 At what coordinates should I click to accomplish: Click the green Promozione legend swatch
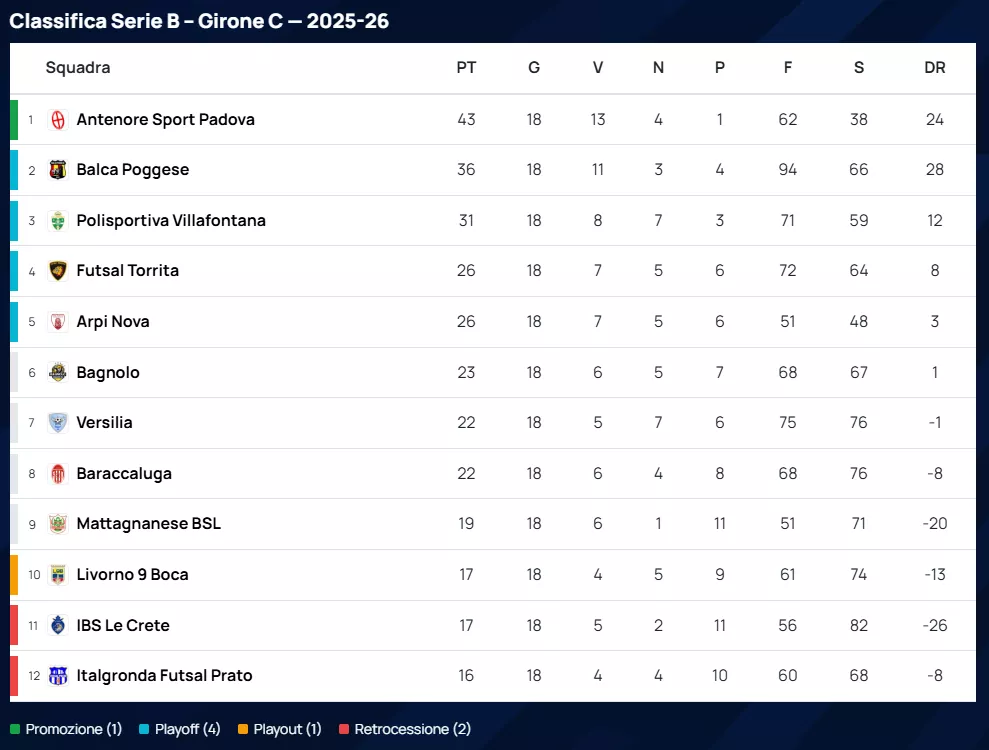point(15,730)
